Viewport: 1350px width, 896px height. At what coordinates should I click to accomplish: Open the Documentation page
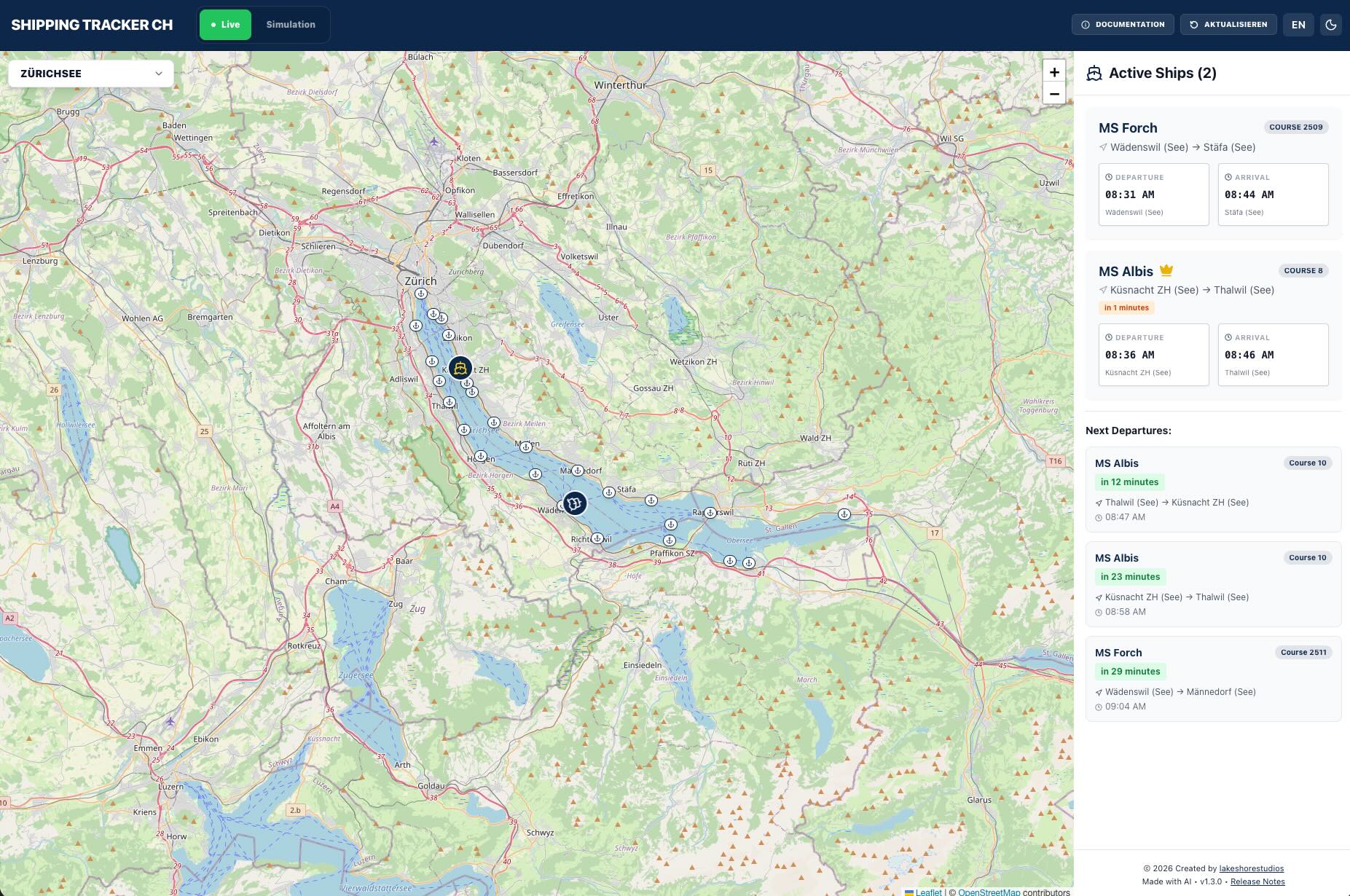(x=1122, y=25)
